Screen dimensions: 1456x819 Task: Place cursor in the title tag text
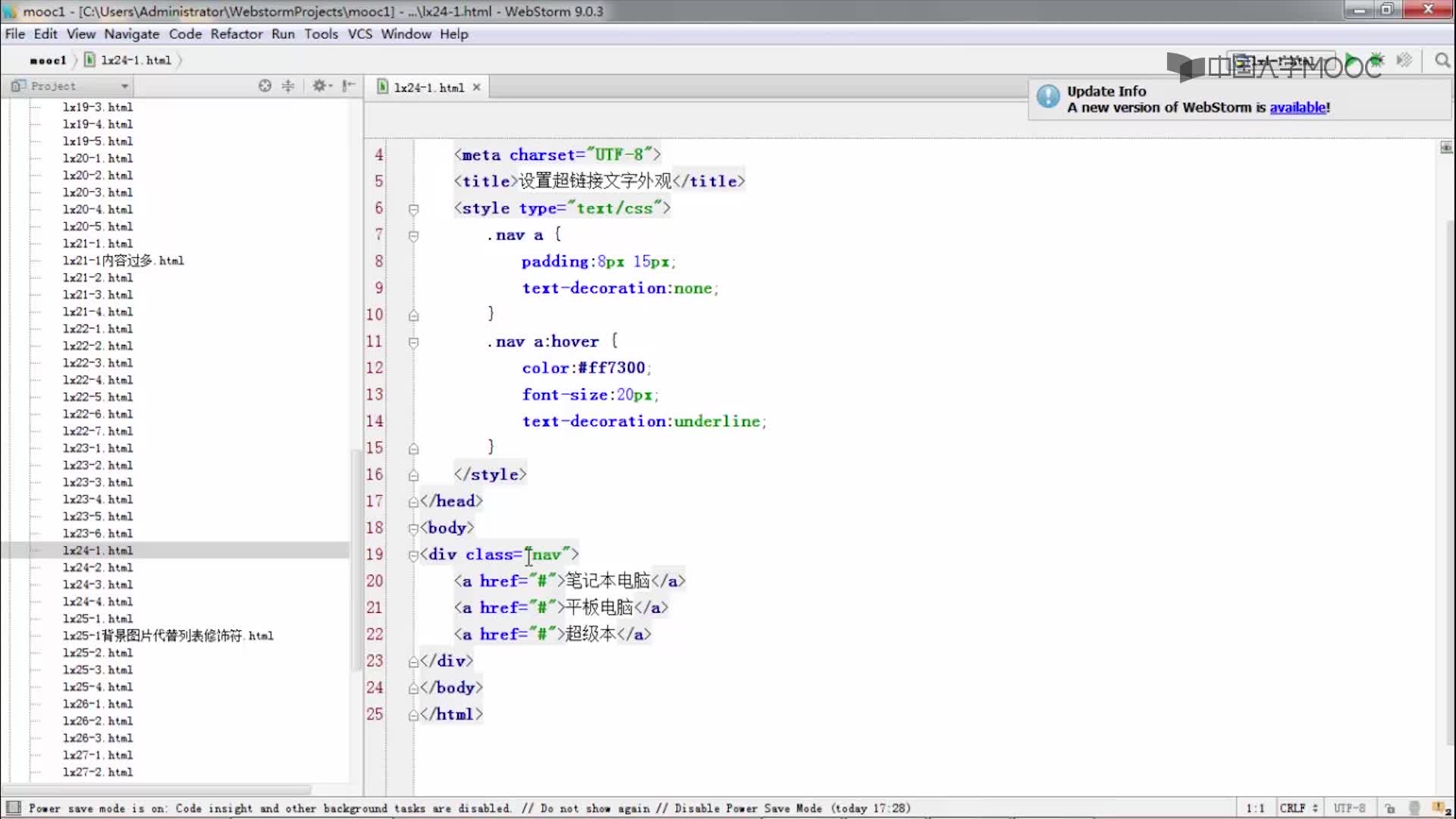point(595,181)
